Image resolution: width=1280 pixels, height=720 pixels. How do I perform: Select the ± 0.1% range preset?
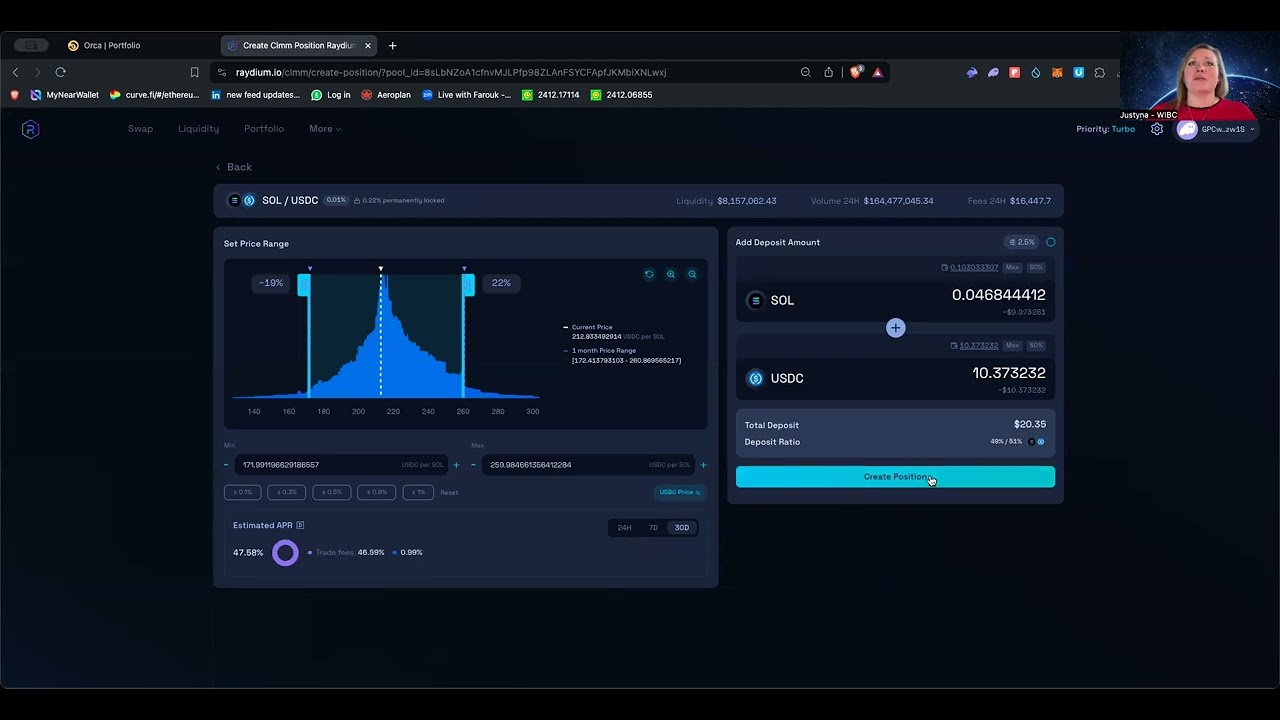tap(242, 492)
